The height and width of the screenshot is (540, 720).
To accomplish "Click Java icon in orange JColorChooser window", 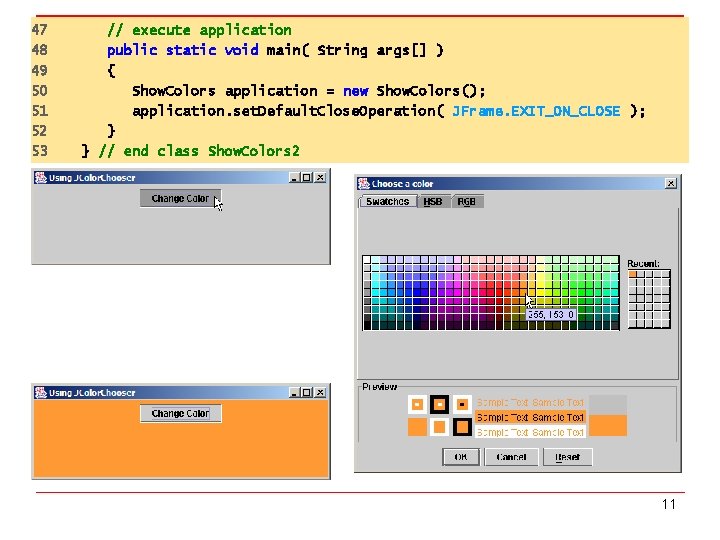I will point(41,392).
